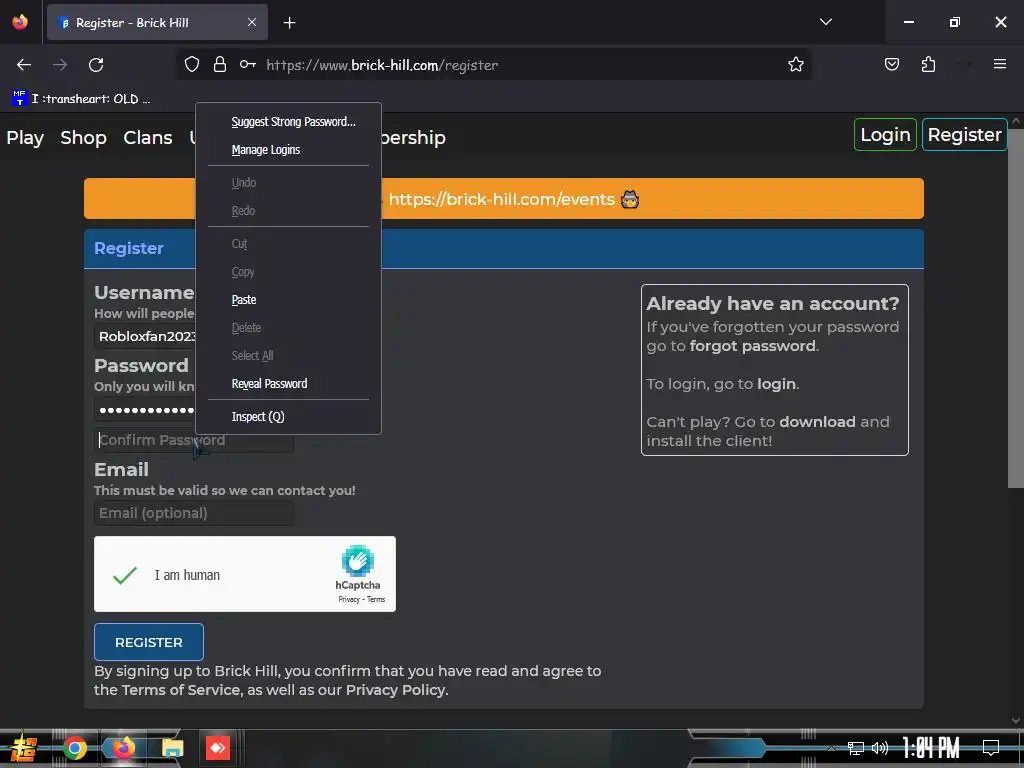Open the Extensions puzzle icon
The height and width of the screenshot is (768, 1024).
(x=928, y=64)
